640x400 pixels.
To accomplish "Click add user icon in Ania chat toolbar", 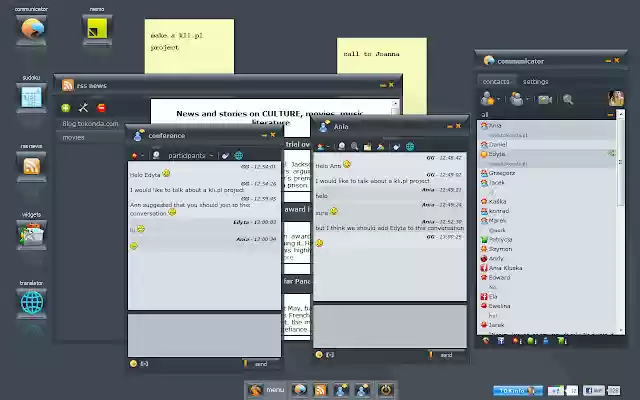I will tap(380, 147).
